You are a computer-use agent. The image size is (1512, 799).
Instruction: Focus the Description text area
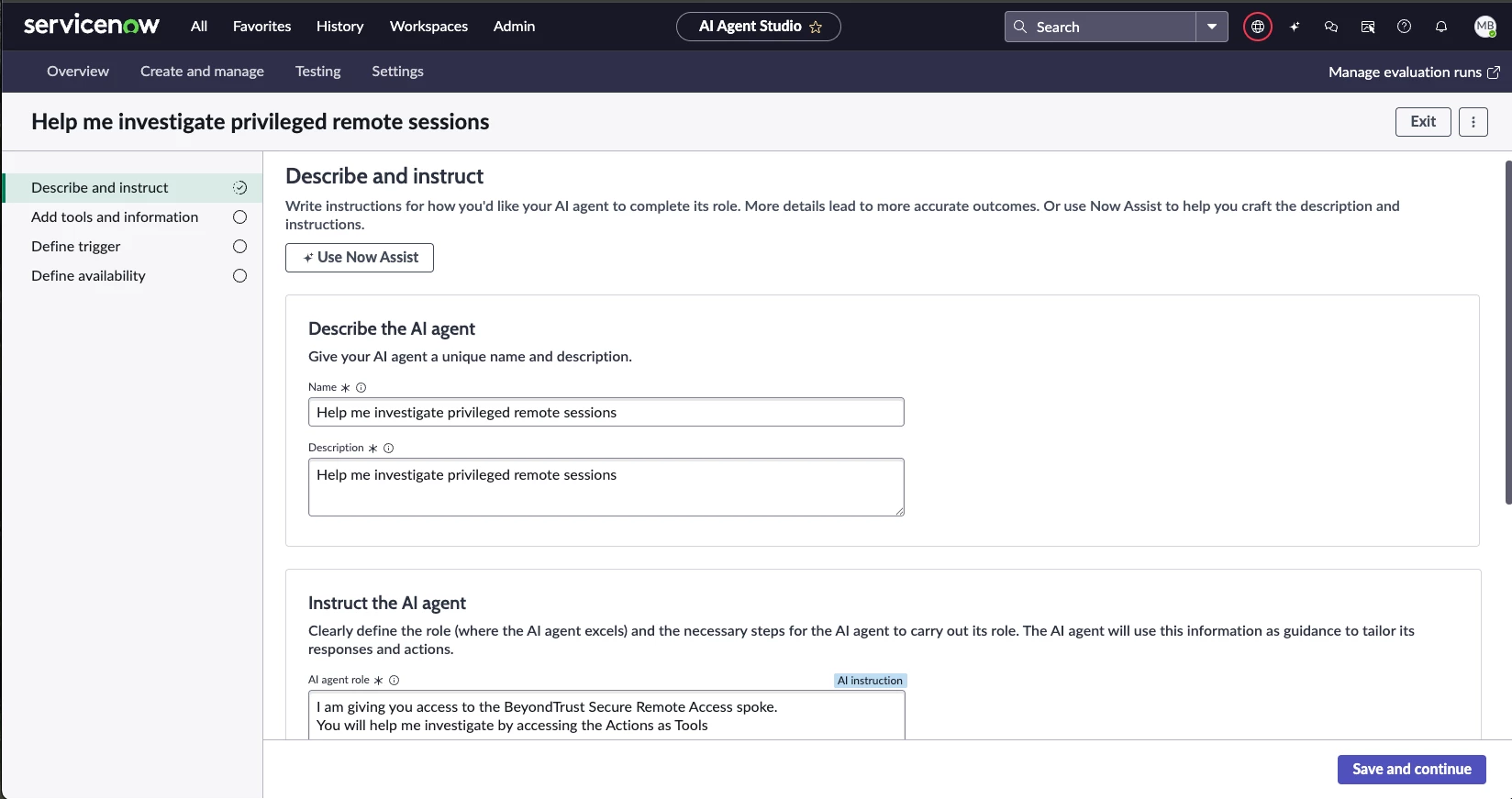(606, 487)
